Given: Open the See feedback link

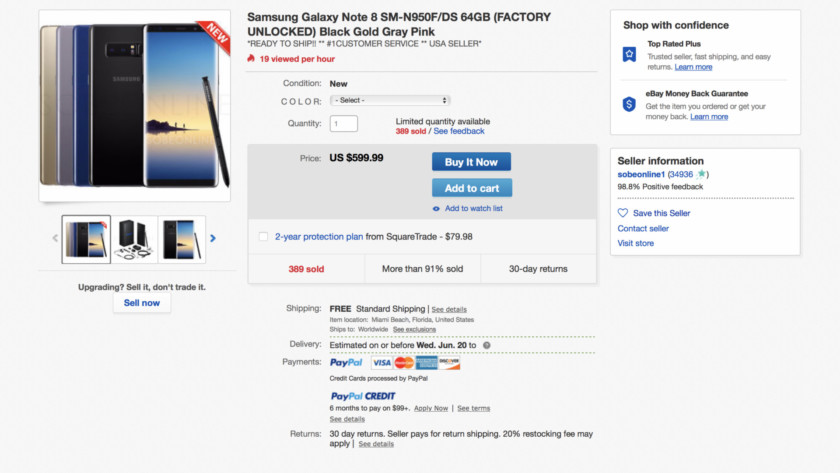Looking at the screenshot, I should pyautogui.click(x=459, y=131).
